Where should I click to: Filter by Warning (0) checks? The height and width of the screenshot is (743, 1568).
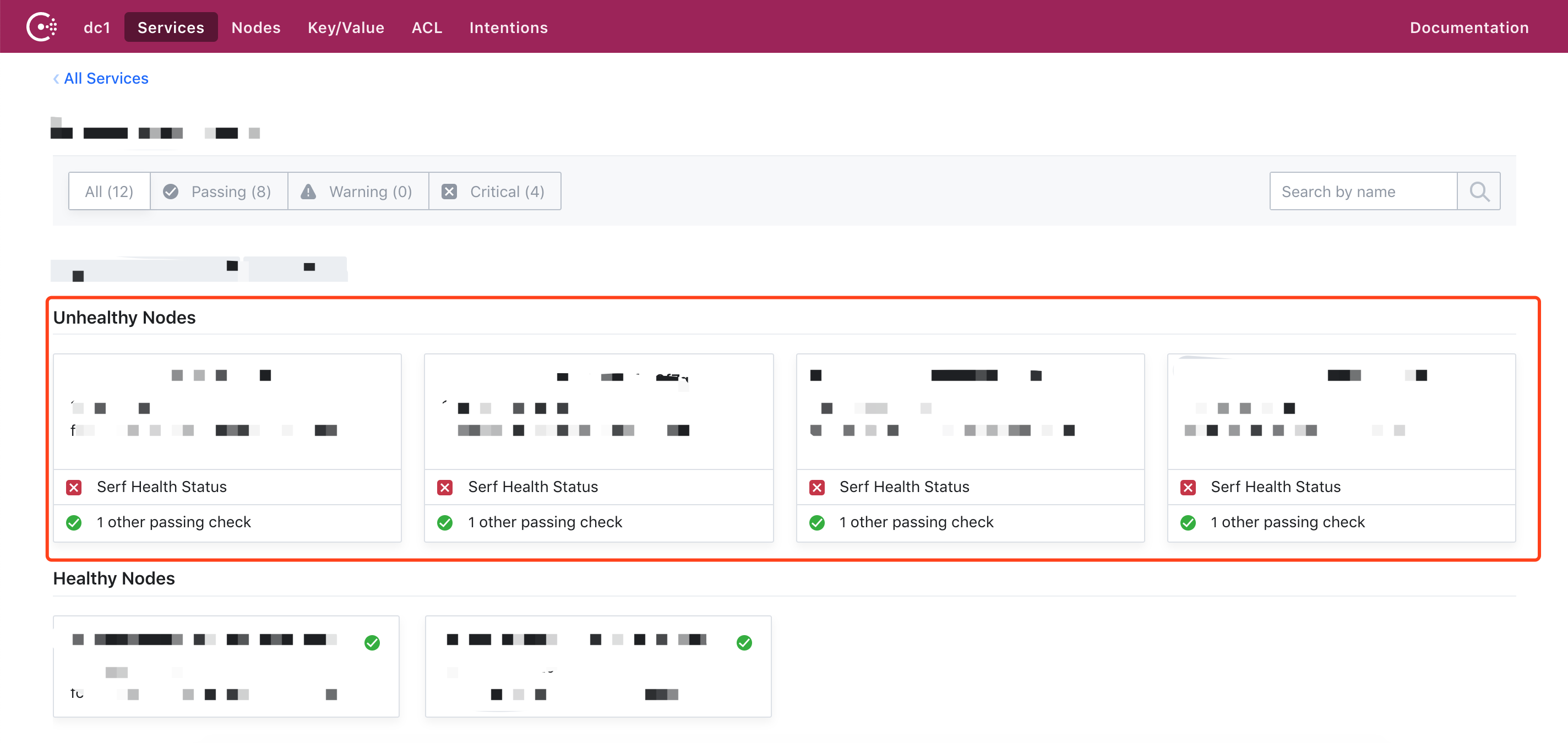(x=358, y=192)
